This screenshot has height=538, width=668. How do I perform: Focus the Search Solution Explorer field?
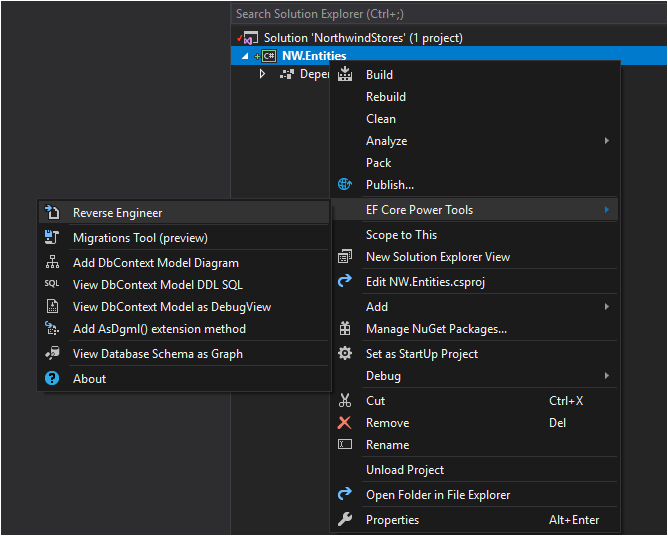(449, 14)
